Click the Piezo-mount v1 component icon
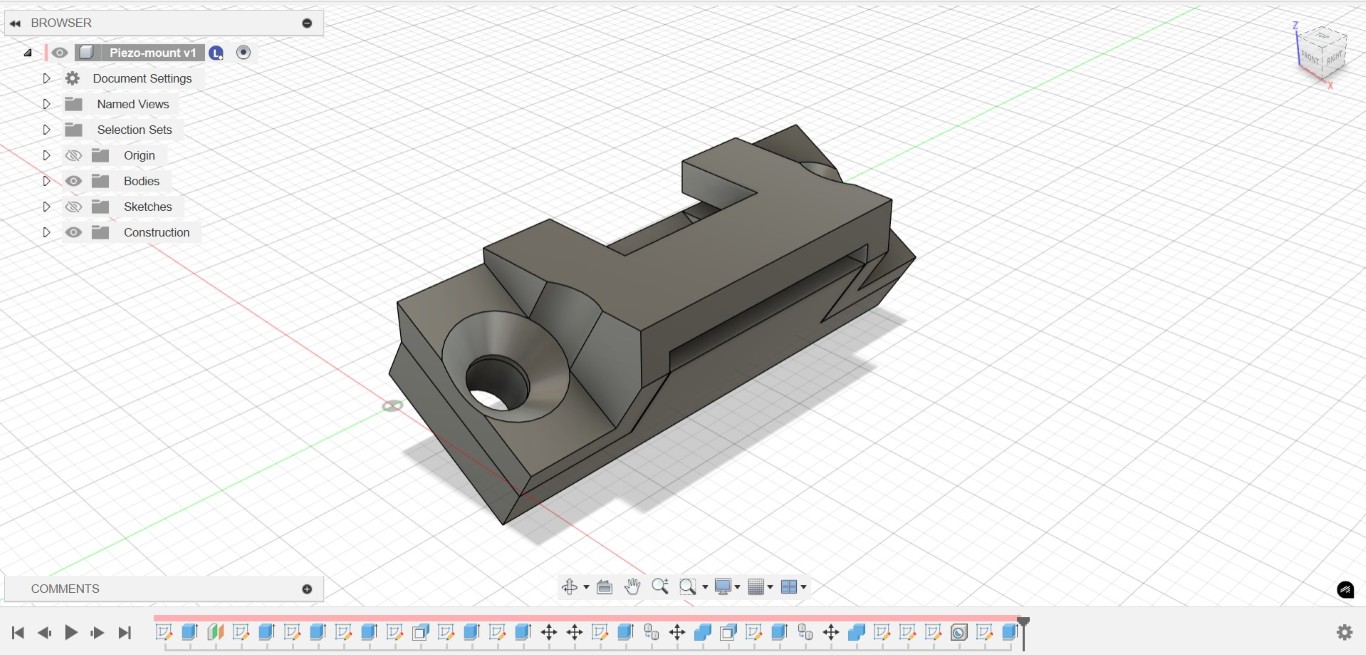Image resolution: width=1366 pixels, height=655 pixels. point(87,53)
